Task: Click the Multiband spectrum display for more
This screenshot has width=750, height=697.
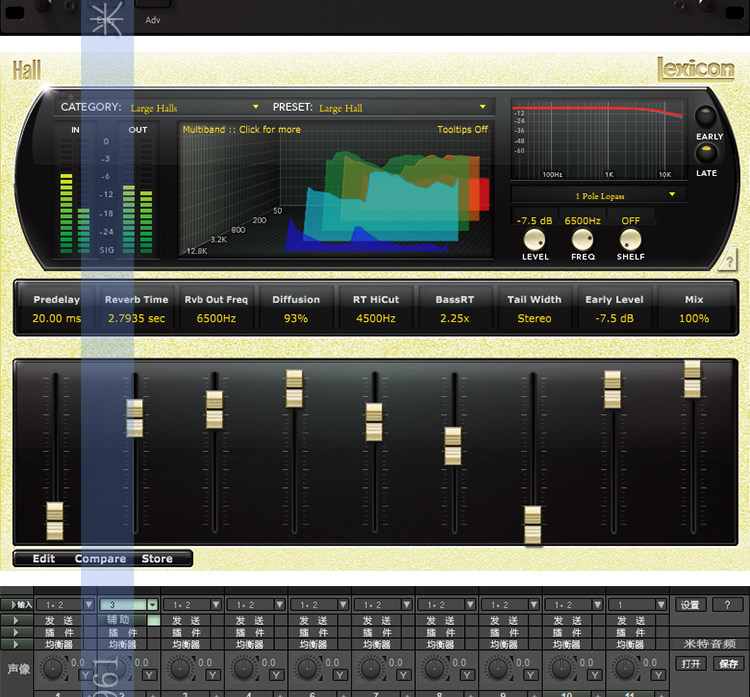Action: click(x=335, y=190)
